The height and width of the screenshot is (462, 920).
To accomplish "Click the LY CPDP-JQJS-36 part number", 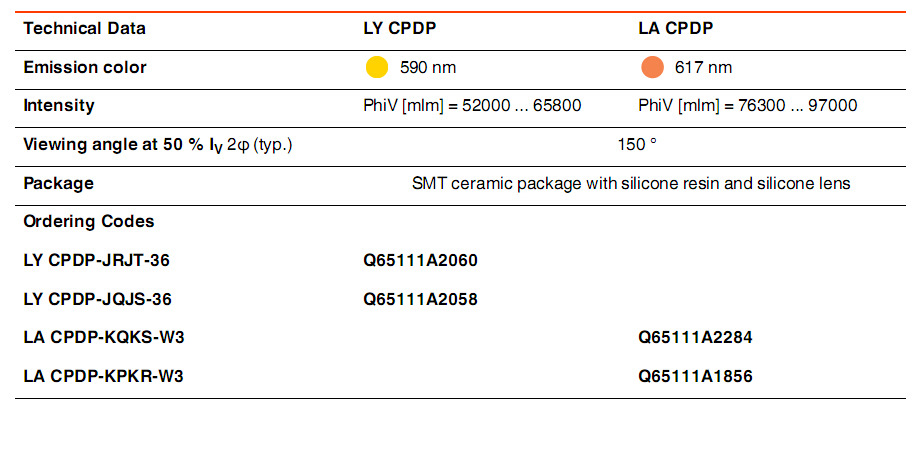I will point(97,299).
